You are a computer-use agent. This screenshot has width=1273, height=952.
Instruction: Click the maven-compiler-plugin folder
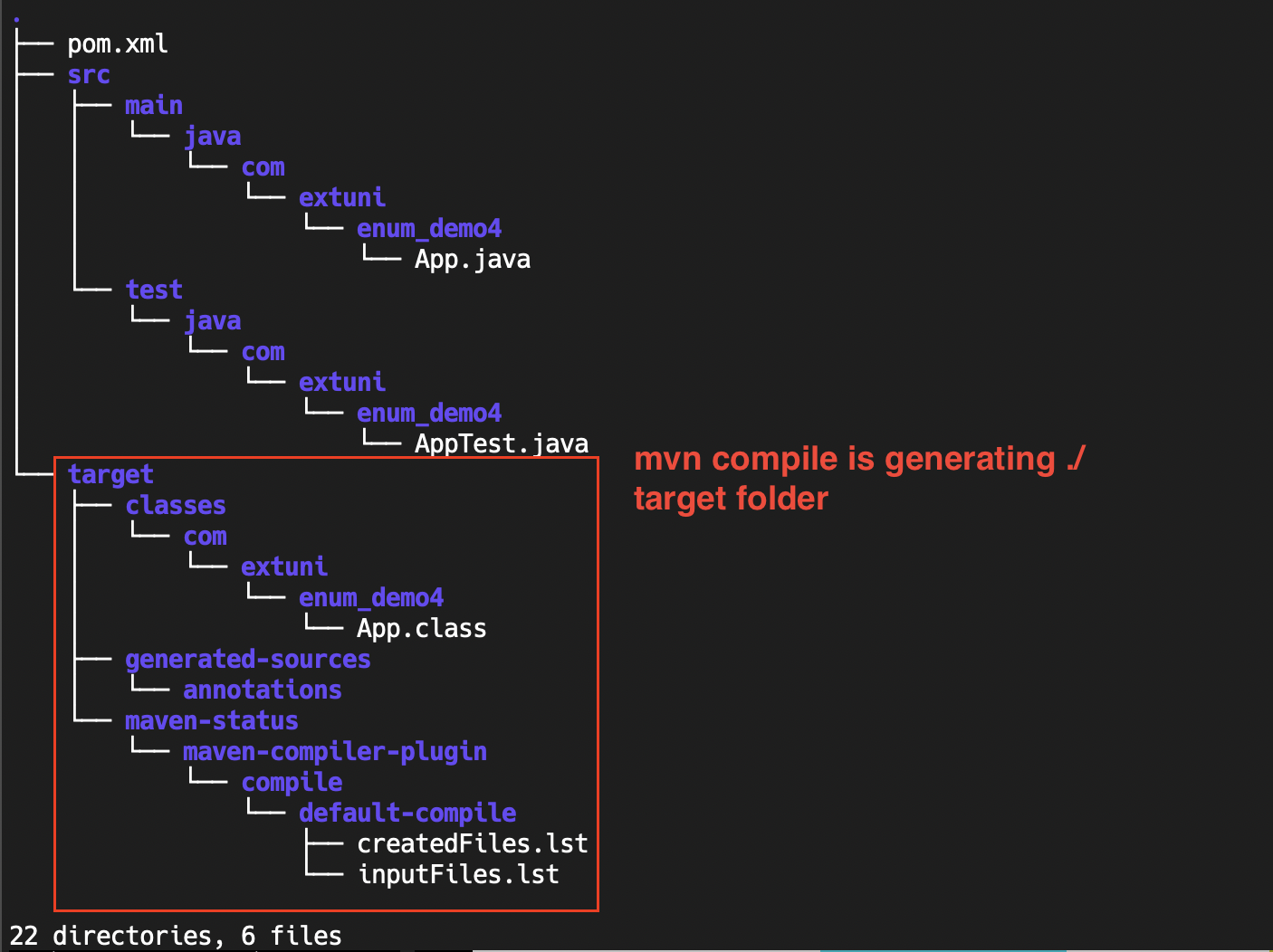tap(334, 751)
